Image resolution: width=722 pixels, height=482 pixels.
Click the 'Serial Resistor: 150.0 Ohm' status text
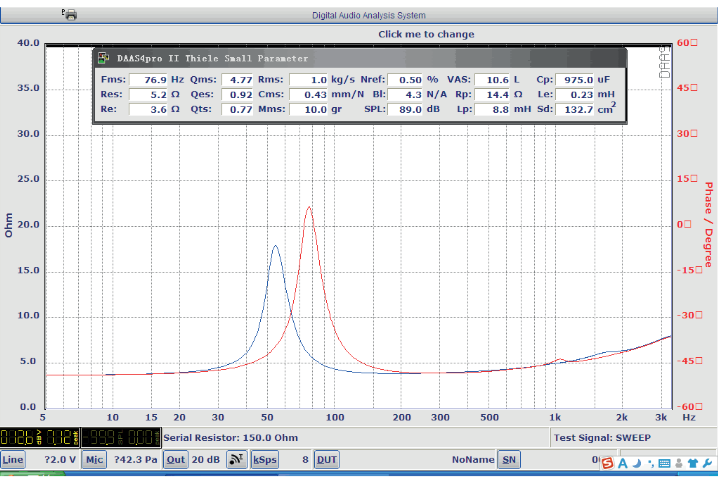point(230,438)
